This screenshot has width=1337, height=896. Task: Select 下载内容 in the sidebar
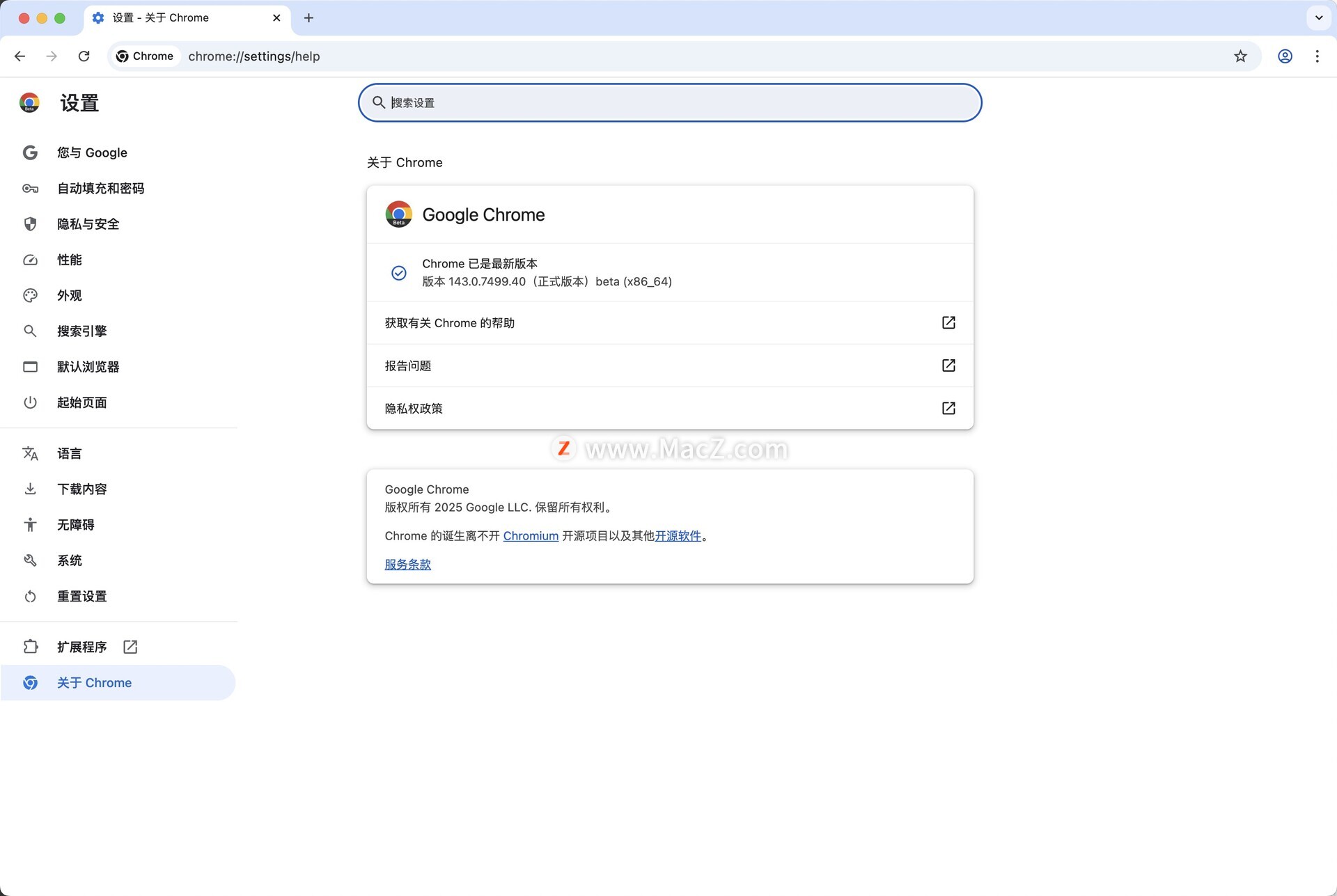(81, 489)
